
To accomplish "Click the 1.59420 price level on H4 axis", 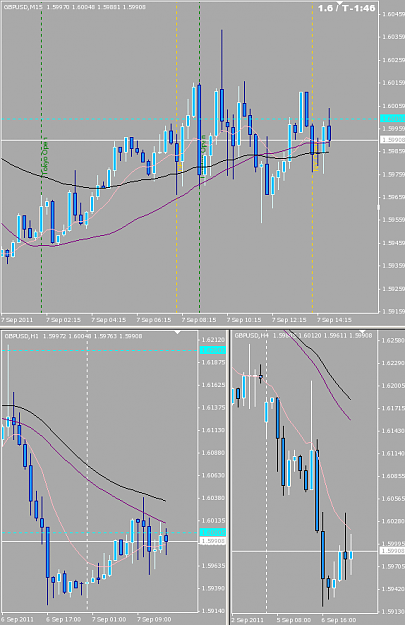I will (393, 589).
